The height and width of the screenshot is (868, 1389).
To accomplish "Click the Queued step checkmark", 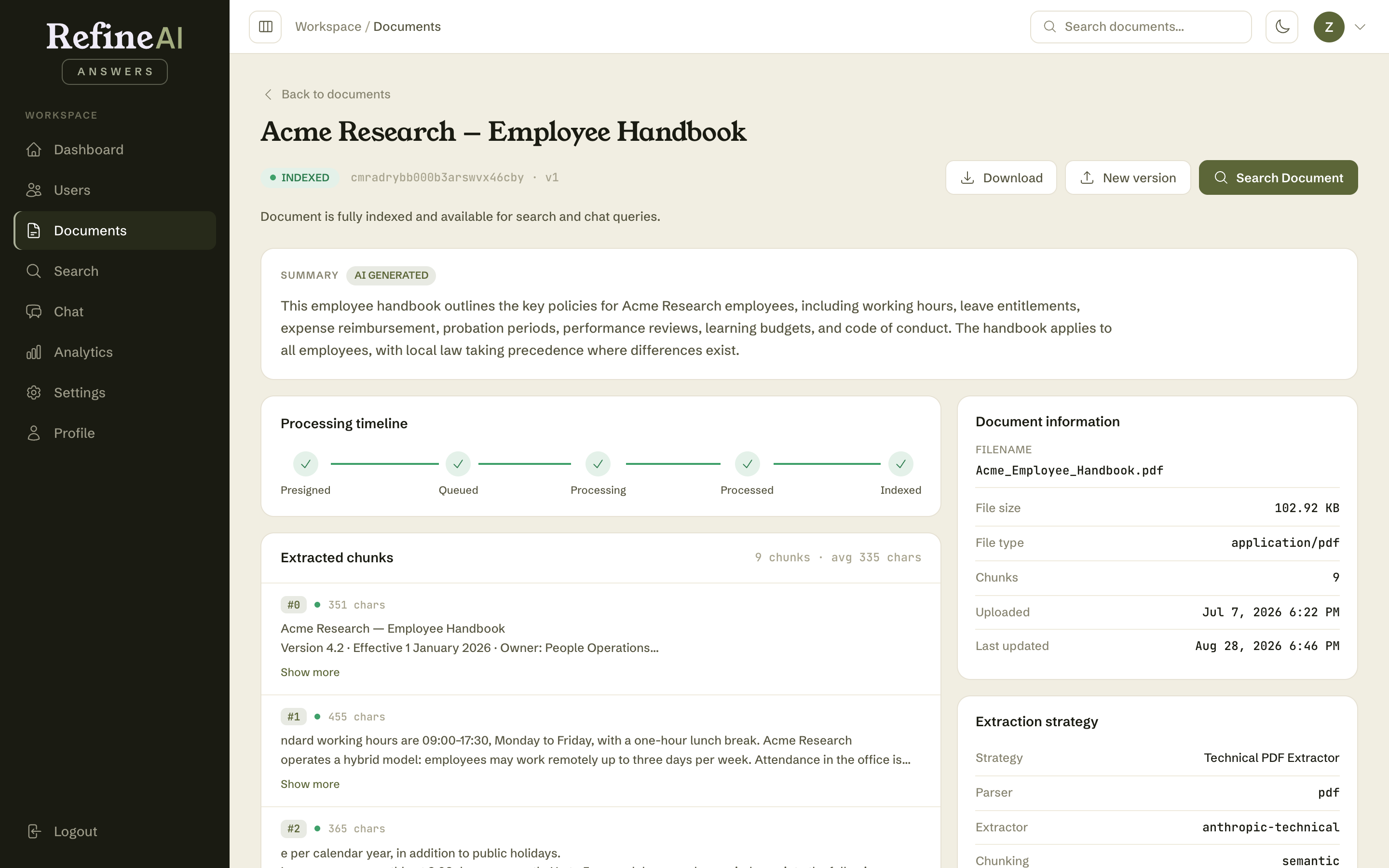I will click(x=458, y=464).
